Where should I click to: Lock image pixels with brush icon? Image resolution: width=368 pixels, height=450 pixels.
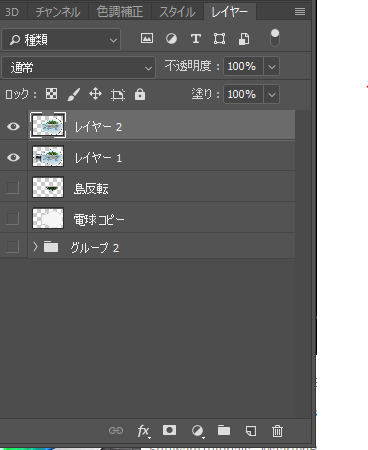coord(74,94)
